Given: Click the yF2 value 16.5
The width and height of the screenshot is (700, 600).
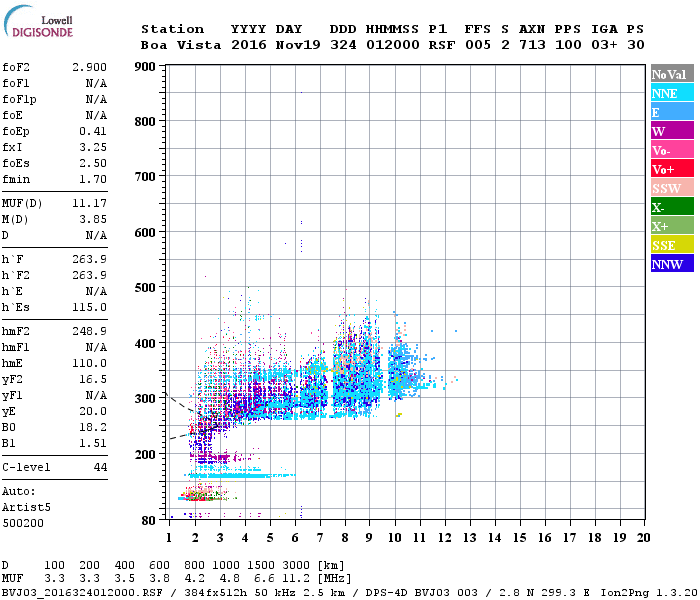Looking at the screenshot, I should click(93, 379).
